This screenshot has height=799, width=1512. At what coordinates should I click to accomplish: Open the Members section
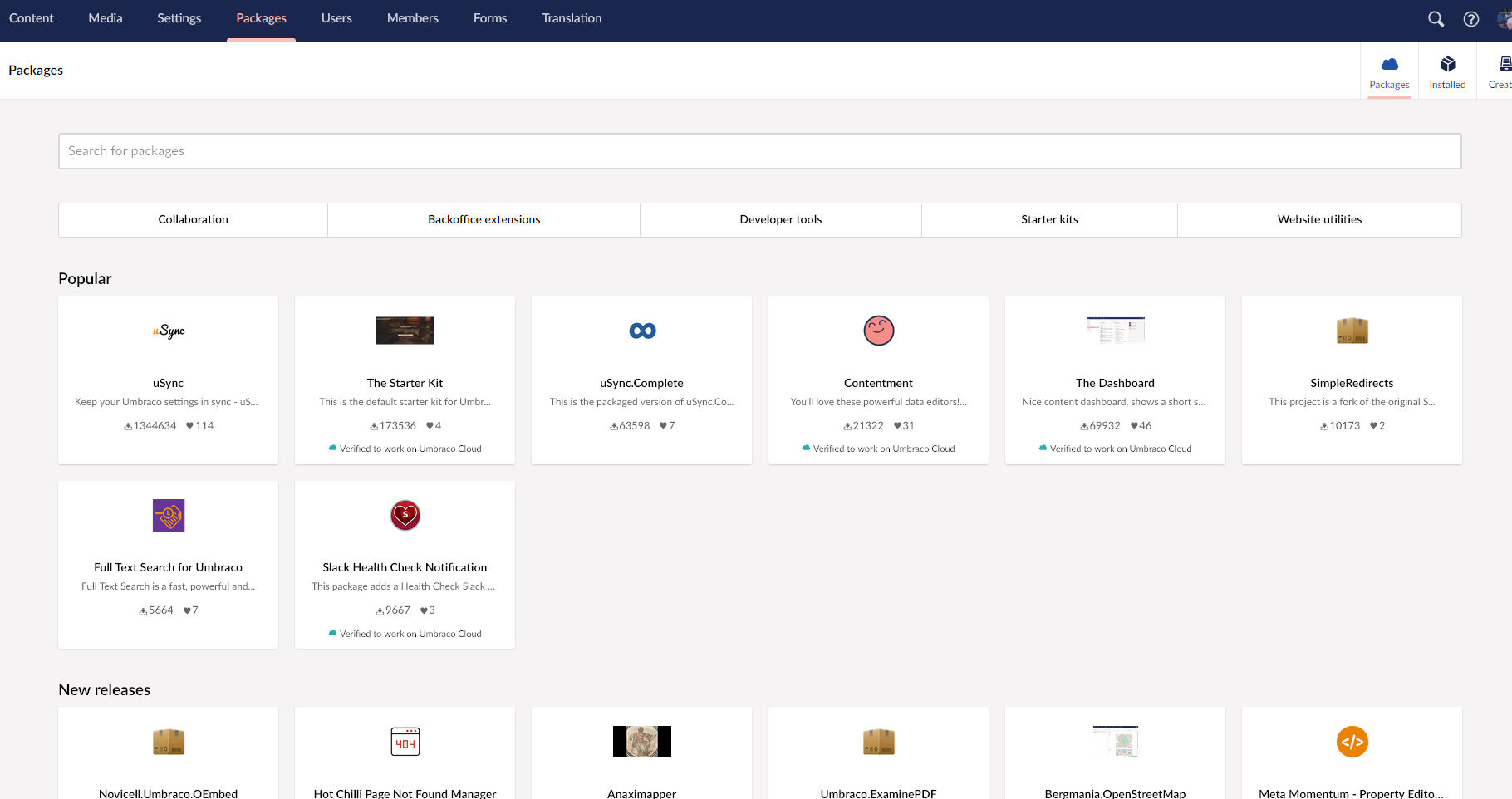412,18
